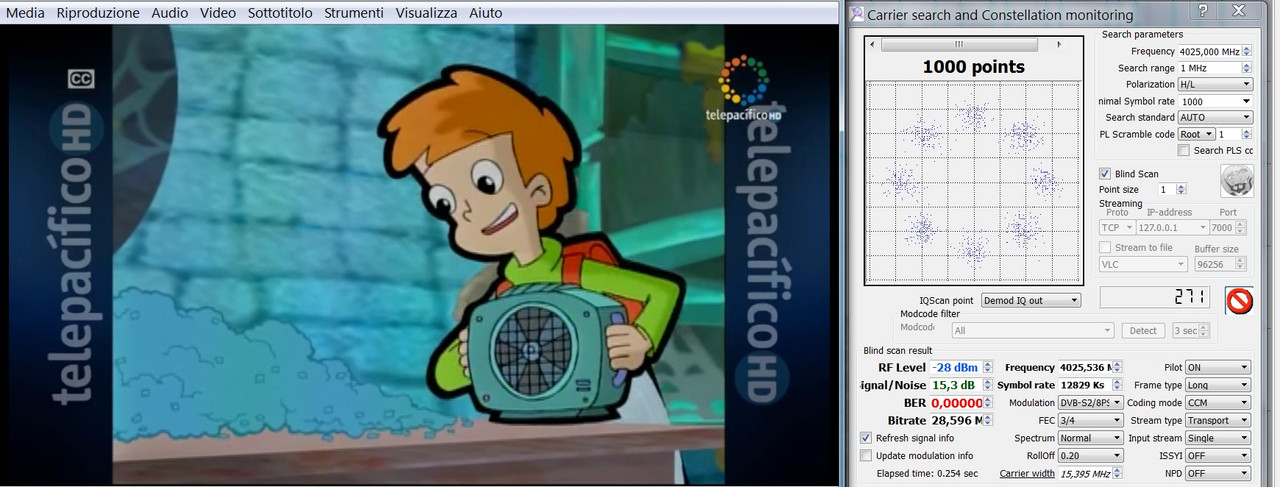Open the PL Scramble code Root dropdown
The width and height of the screenshot is (1280, 487).
[x=1196, y=134]
